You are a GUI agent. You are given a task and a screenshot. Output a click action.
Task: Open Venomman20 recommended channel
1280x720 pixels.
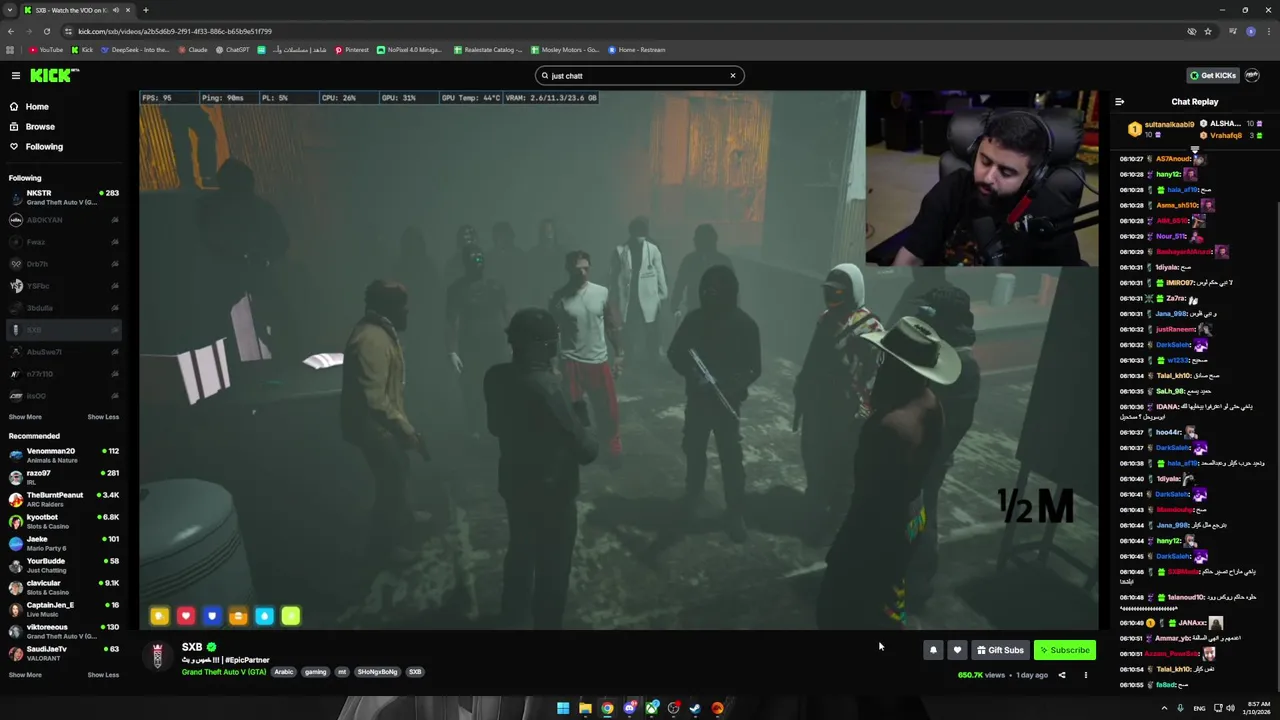(64, 455)
